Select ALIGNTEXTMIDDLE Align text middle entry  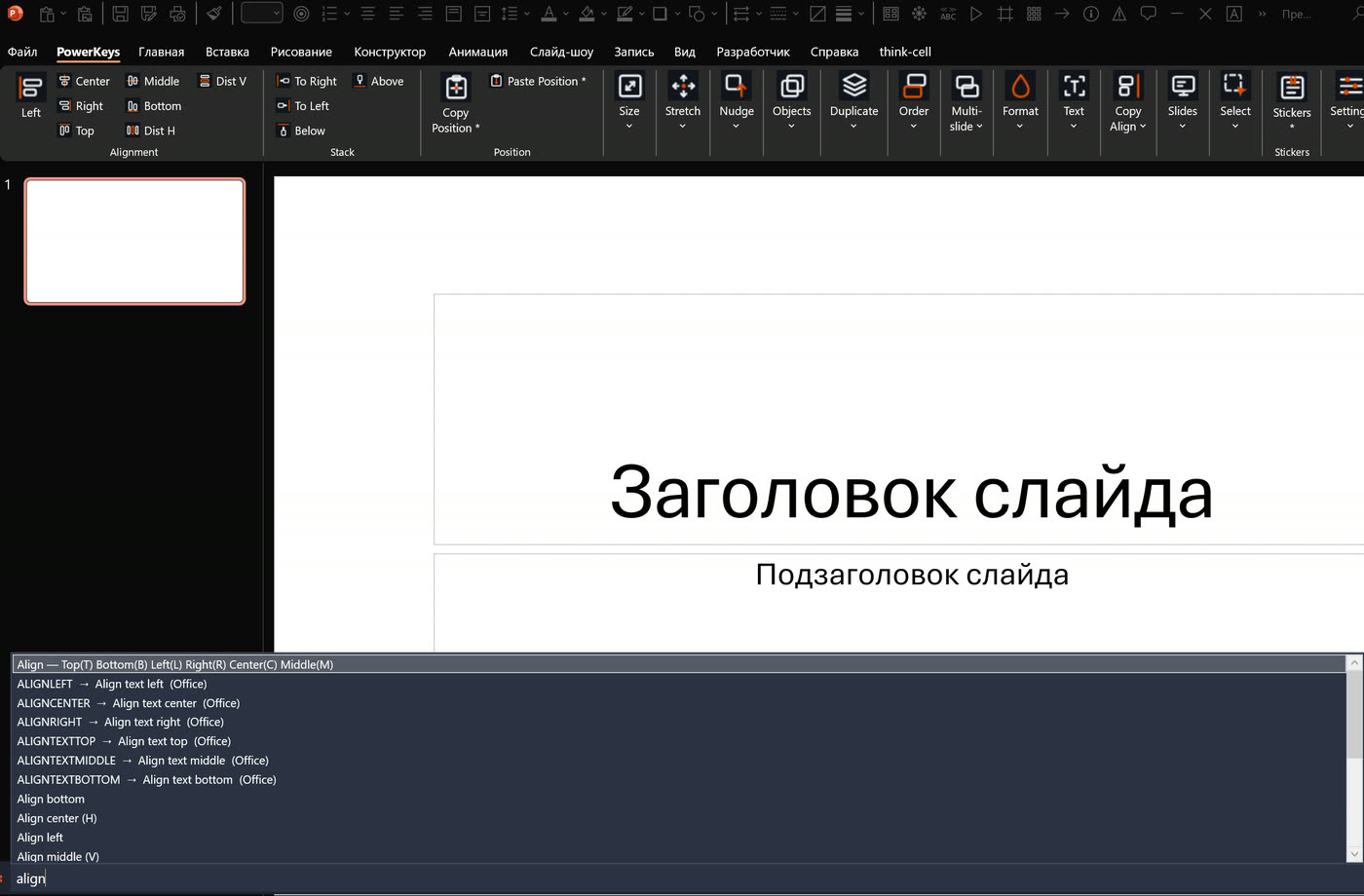pyautogui.click(x=679, y=761)
